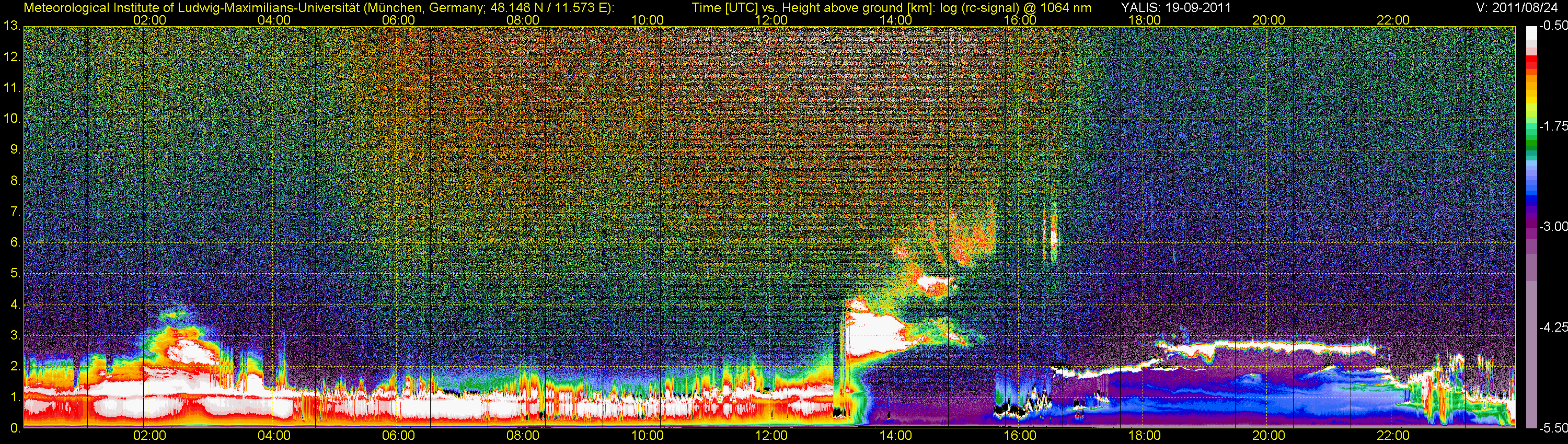Screen dimensions: 1568x444
Task: Click the 22:00 label on the top time axis
Action: tap(1393, 20)
